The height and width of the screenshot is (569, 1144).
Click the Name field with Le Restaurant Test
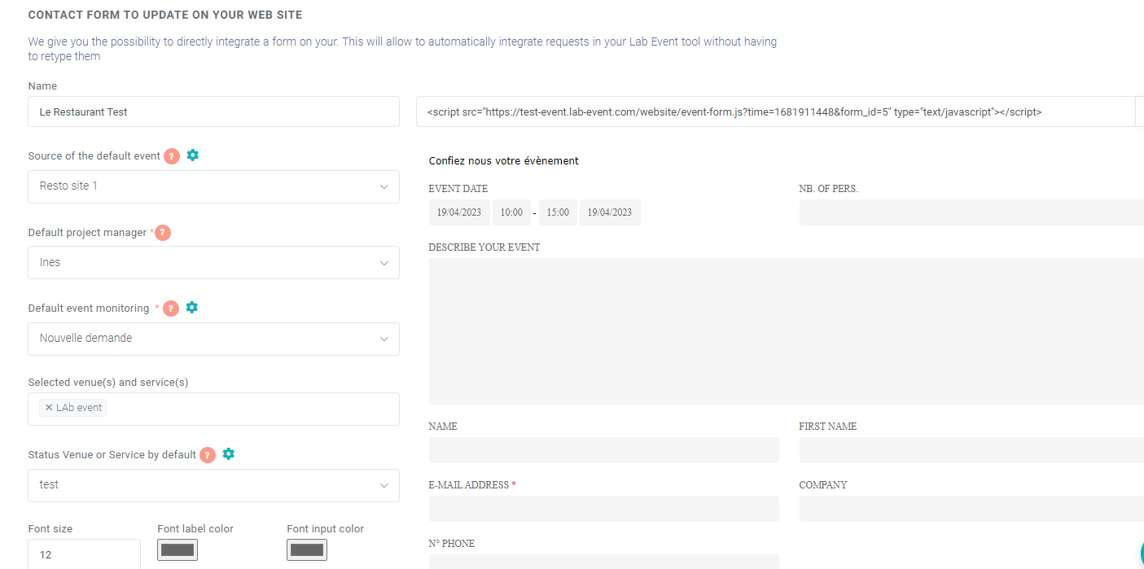click(214, 112)
